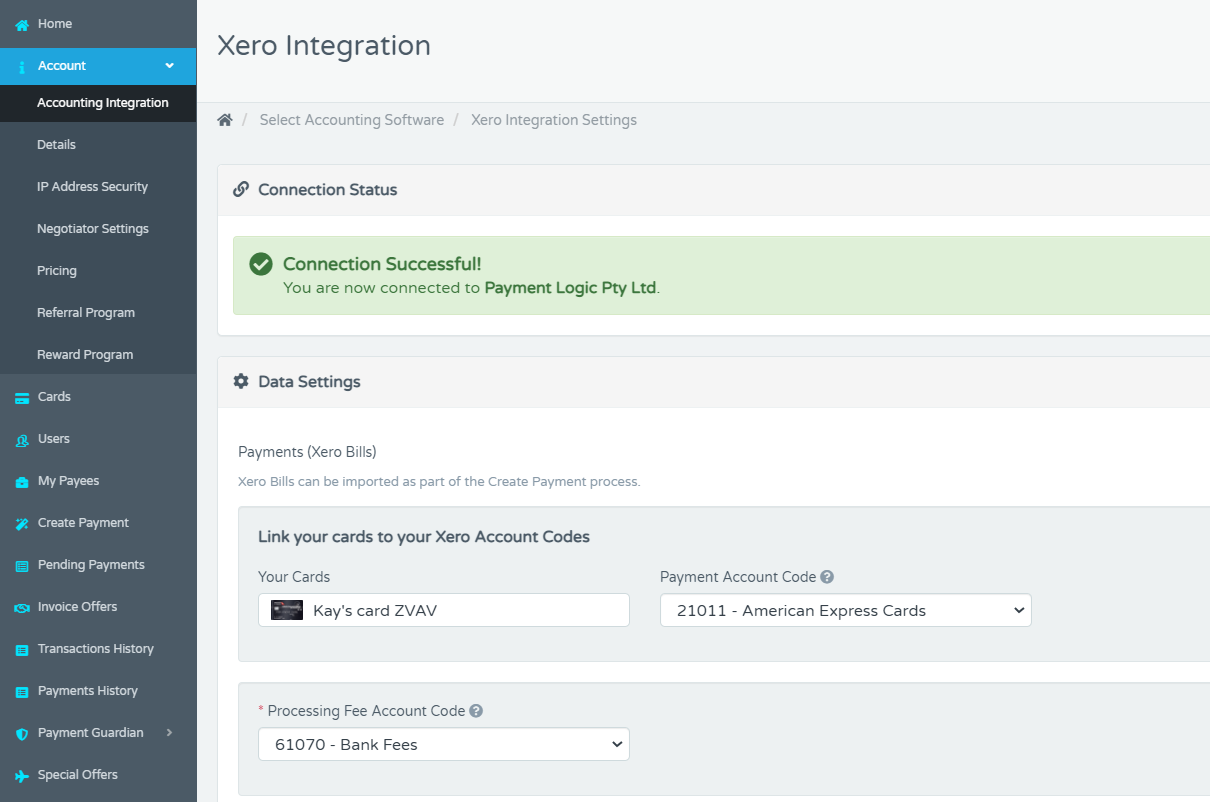Click the Xero Bills can be imported note
The image size is (1210, 802).
pos(439,482)
